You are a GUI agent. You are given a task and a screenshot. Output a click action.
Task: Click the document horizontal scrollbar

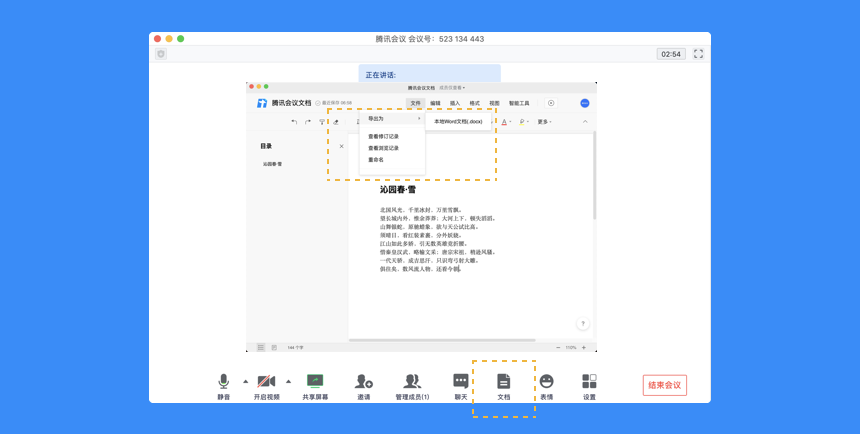coord(442,341)
